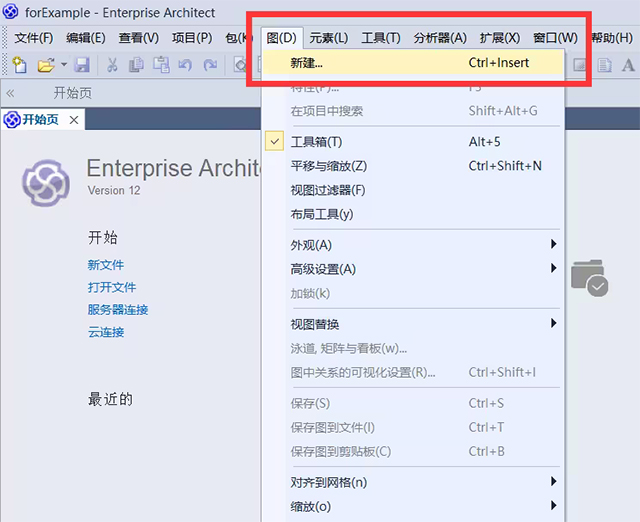Close the 开始页 tab
This screenshot has width=640, height=522.
click(74, 120)
